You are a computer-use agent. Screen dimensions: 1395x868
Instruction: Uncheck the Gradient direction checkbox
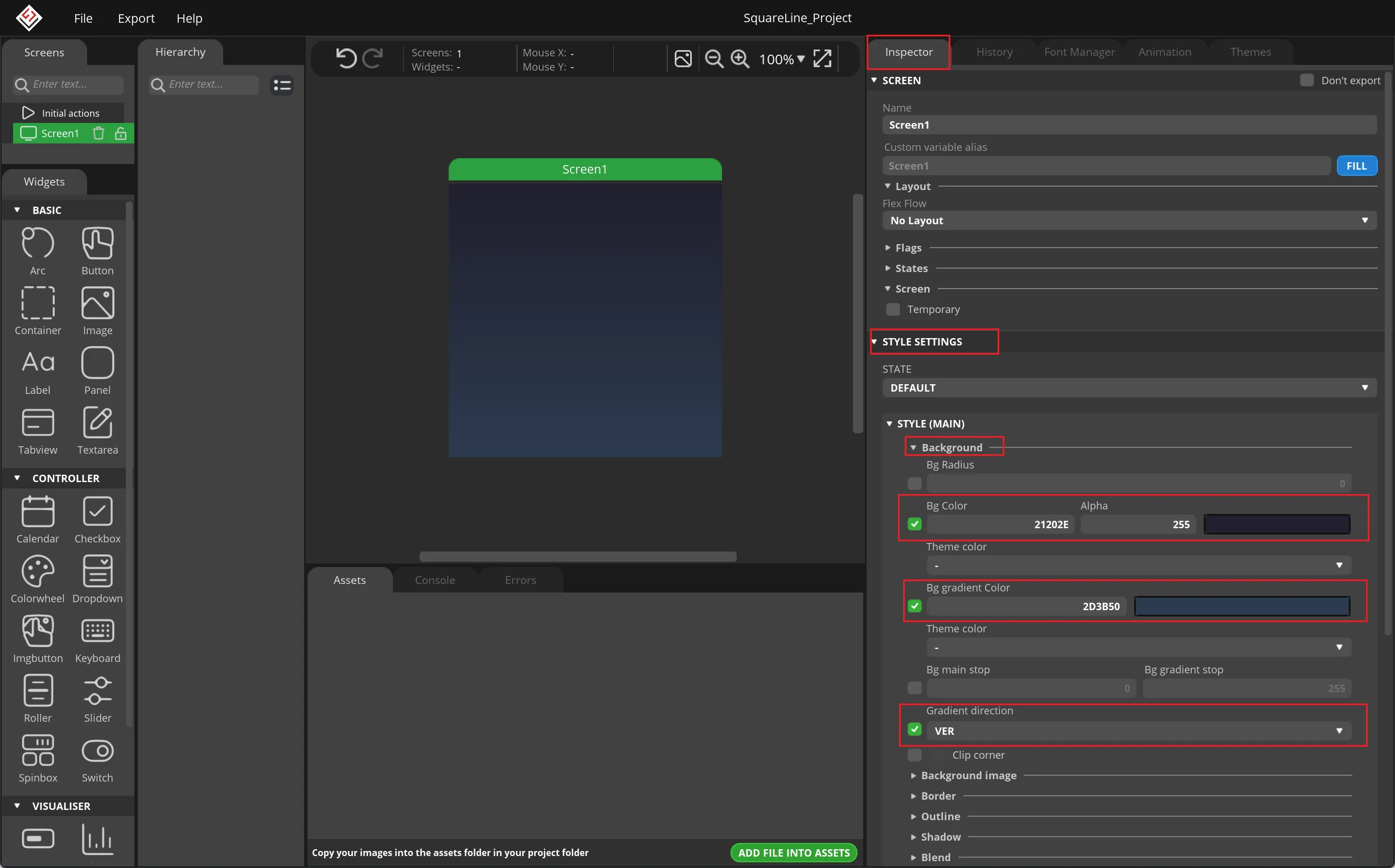point(915,730)
